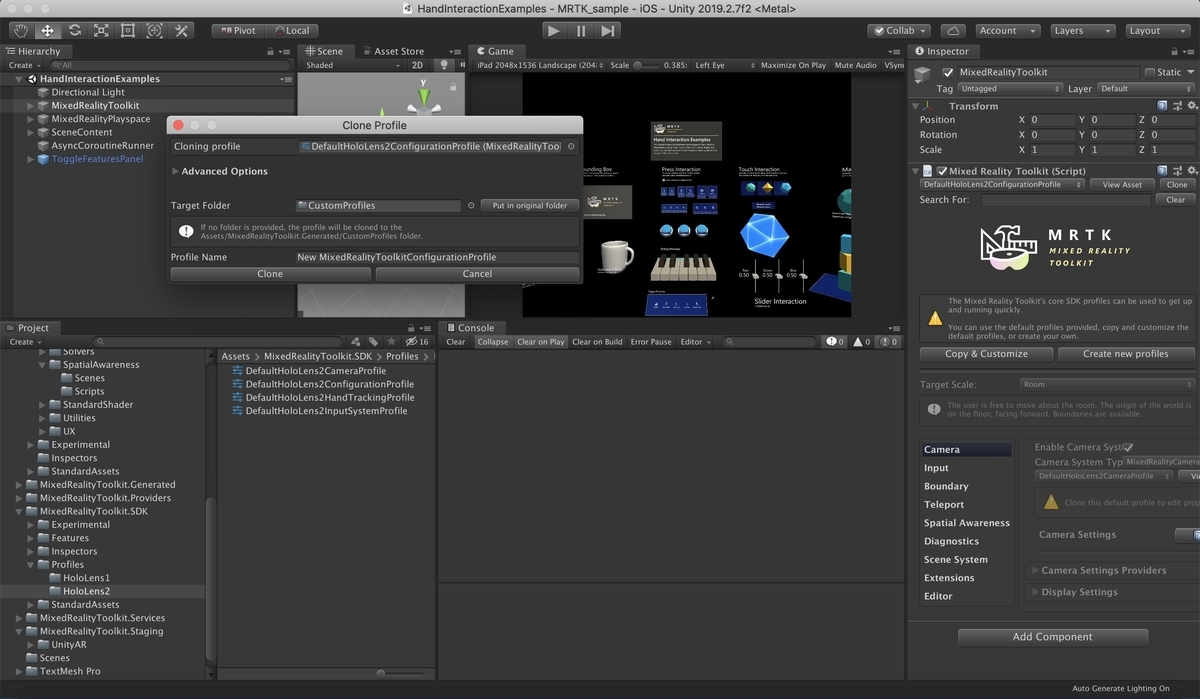
Task: Open the custom editor tools icon
Action: 181,31
